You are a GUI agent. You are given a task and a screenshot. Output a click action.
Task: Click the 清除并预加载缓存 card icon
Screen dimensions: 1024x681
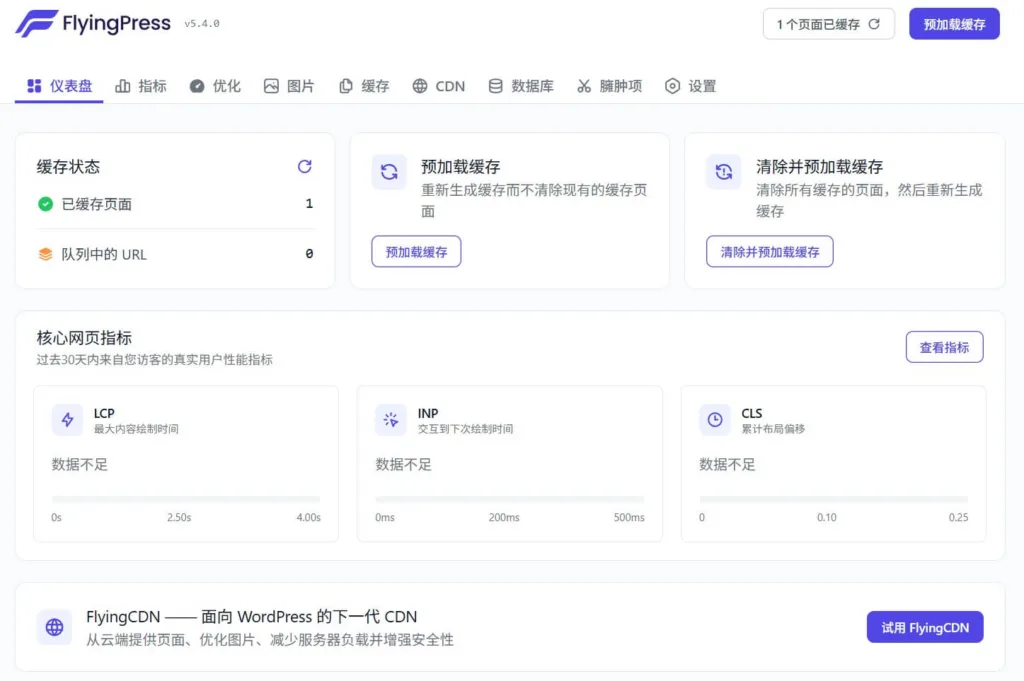723,172
